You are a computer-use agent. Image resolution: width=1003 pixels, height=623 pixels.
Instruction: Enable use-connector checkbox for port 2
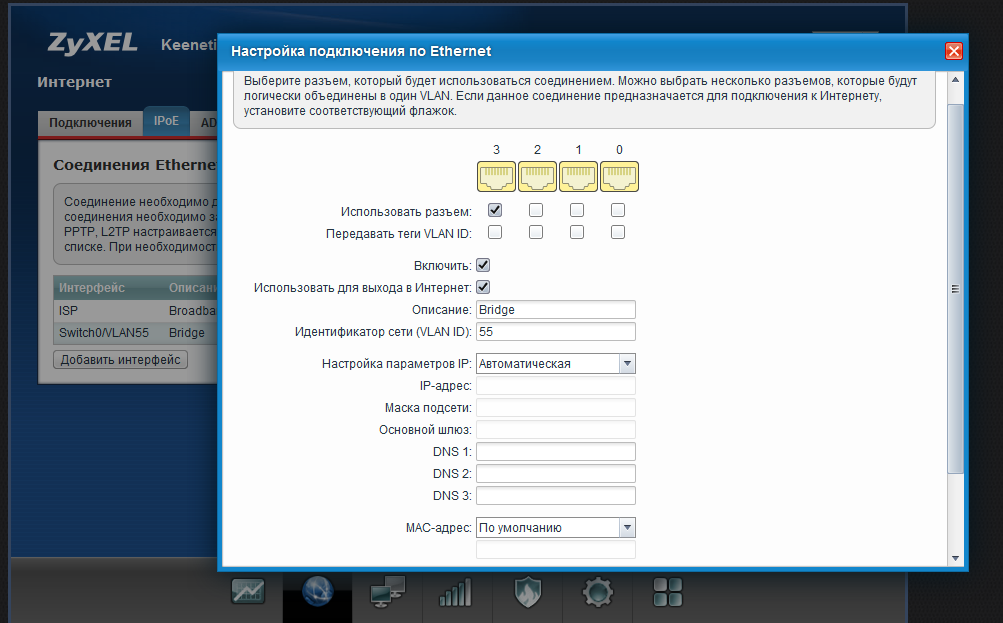536,211
